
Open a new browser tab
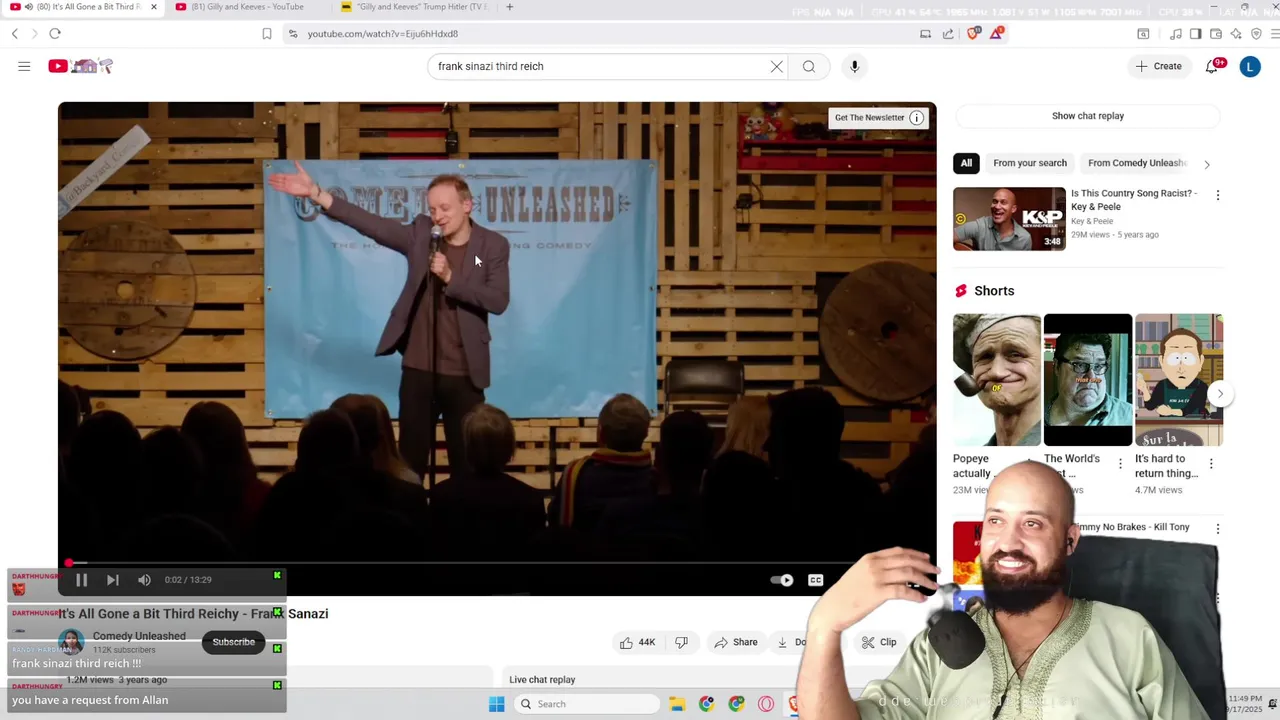(509, 7)
